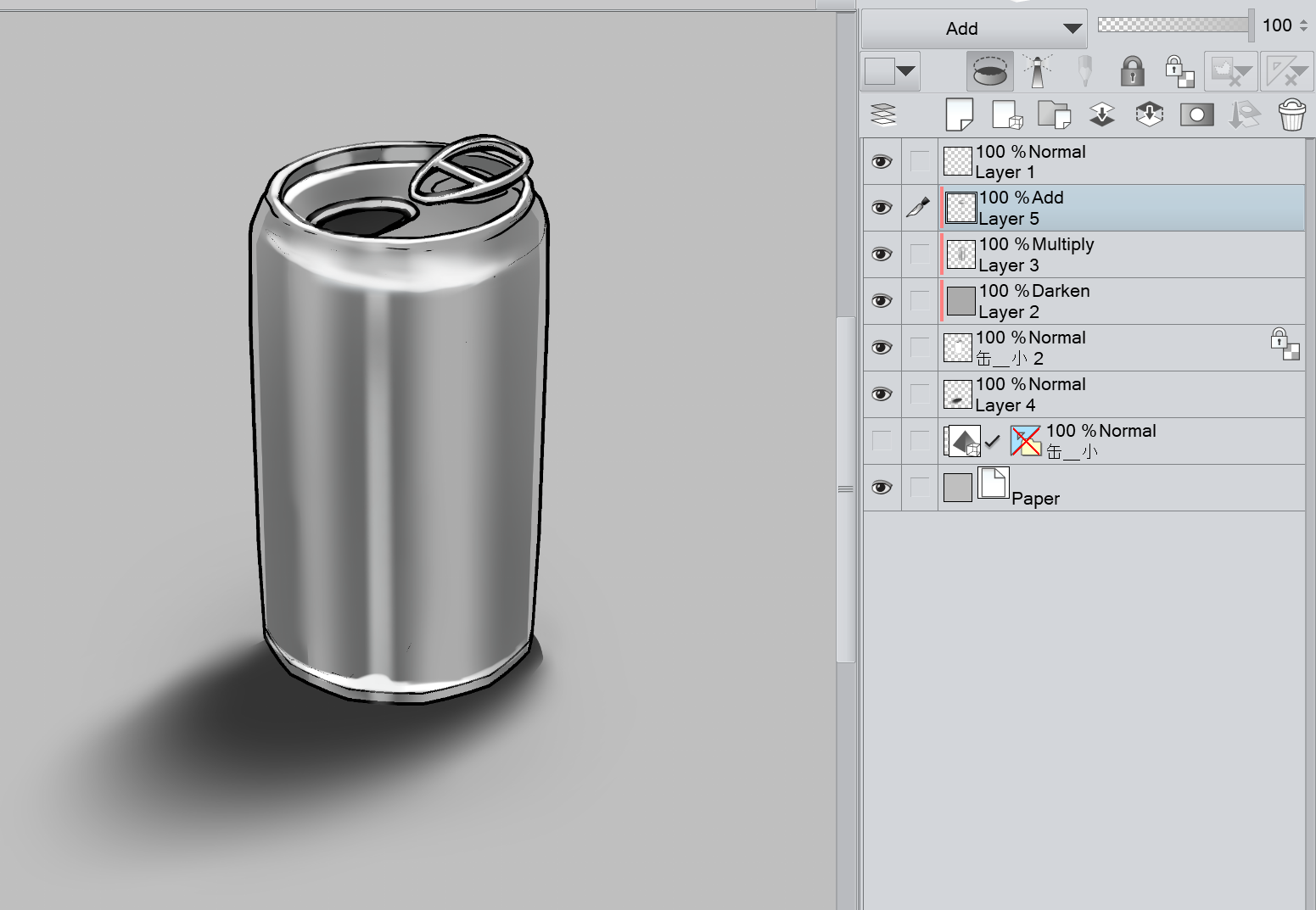1316x910 pixels.
Task: Click the opacity value stepper arrows
Action: (x=1304, y=25)
